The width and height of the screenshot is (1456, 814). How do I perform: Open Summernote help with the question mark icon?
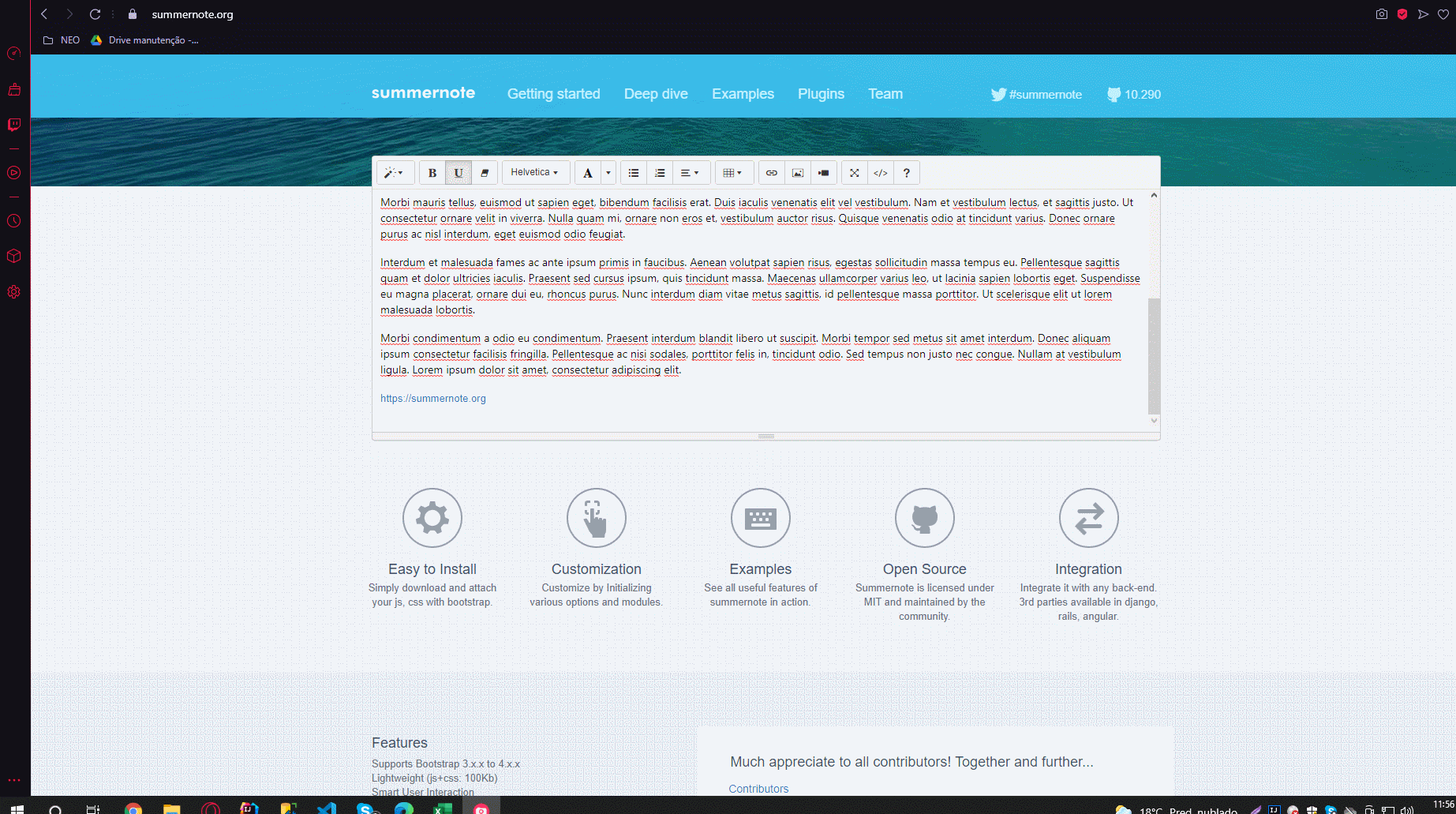[906, 172]
